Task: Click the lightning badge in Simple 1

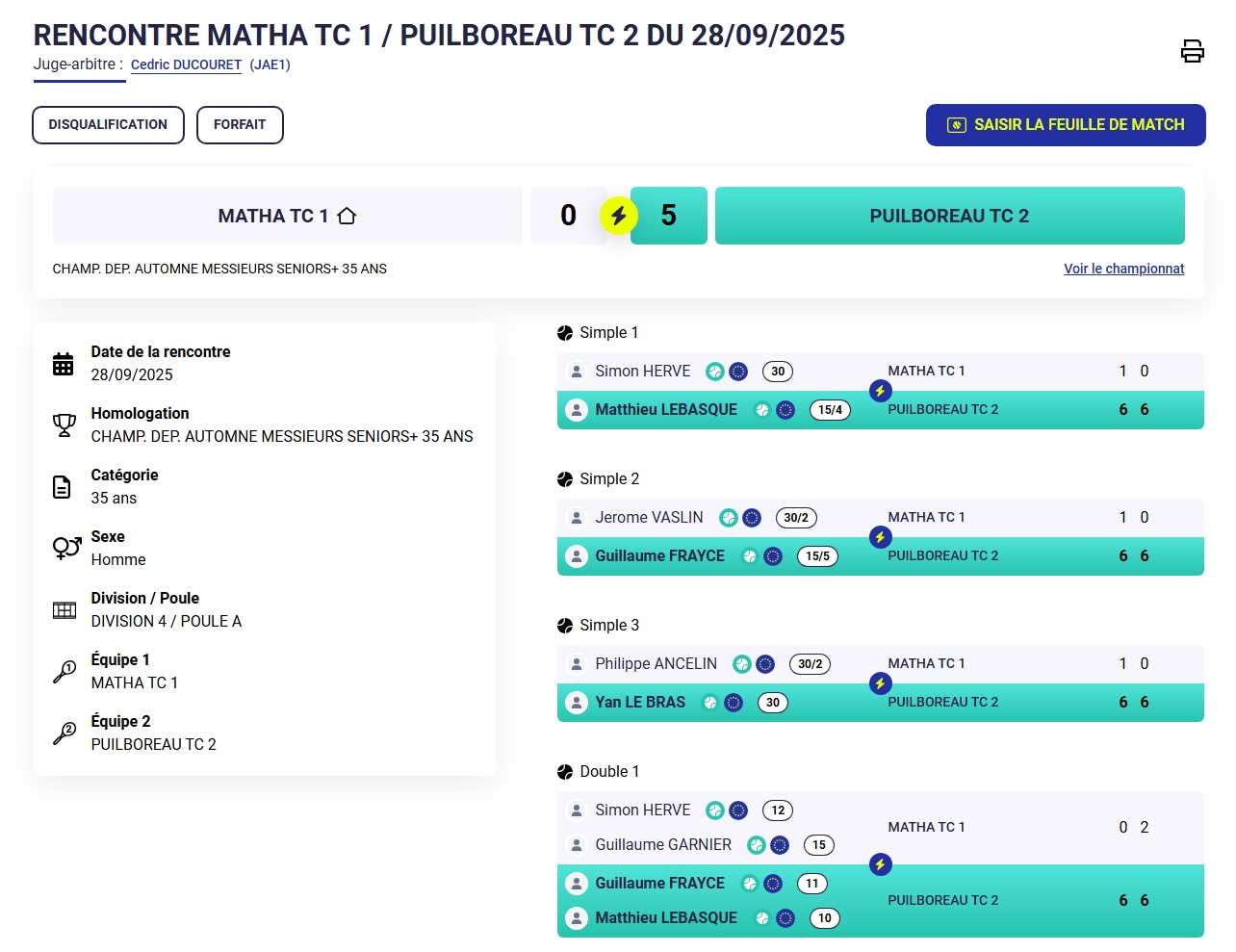Action: (880, 391)
